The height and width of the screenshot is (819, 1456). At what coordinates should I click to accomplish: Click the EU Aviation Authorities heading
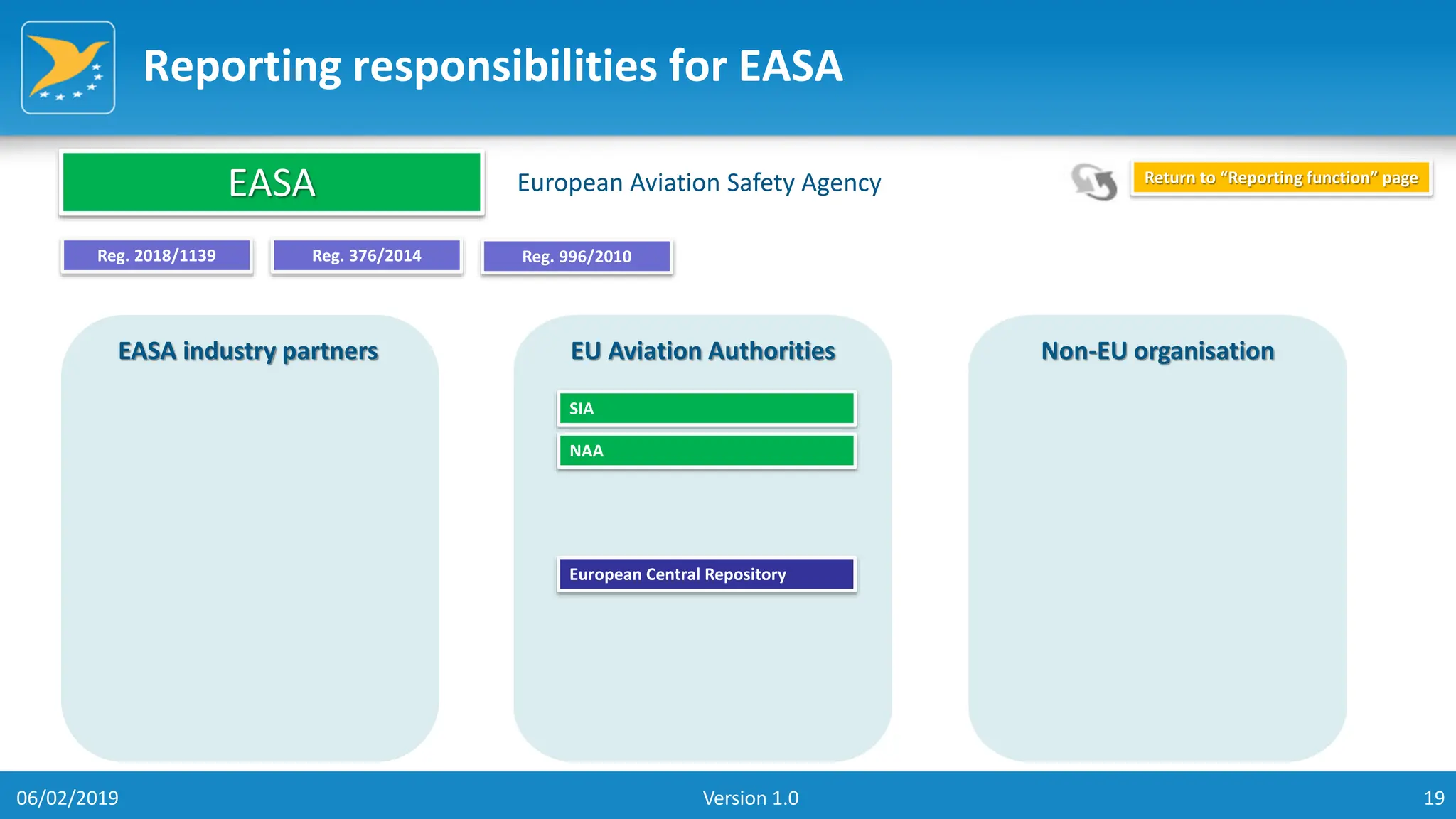[x=703, y=351]
